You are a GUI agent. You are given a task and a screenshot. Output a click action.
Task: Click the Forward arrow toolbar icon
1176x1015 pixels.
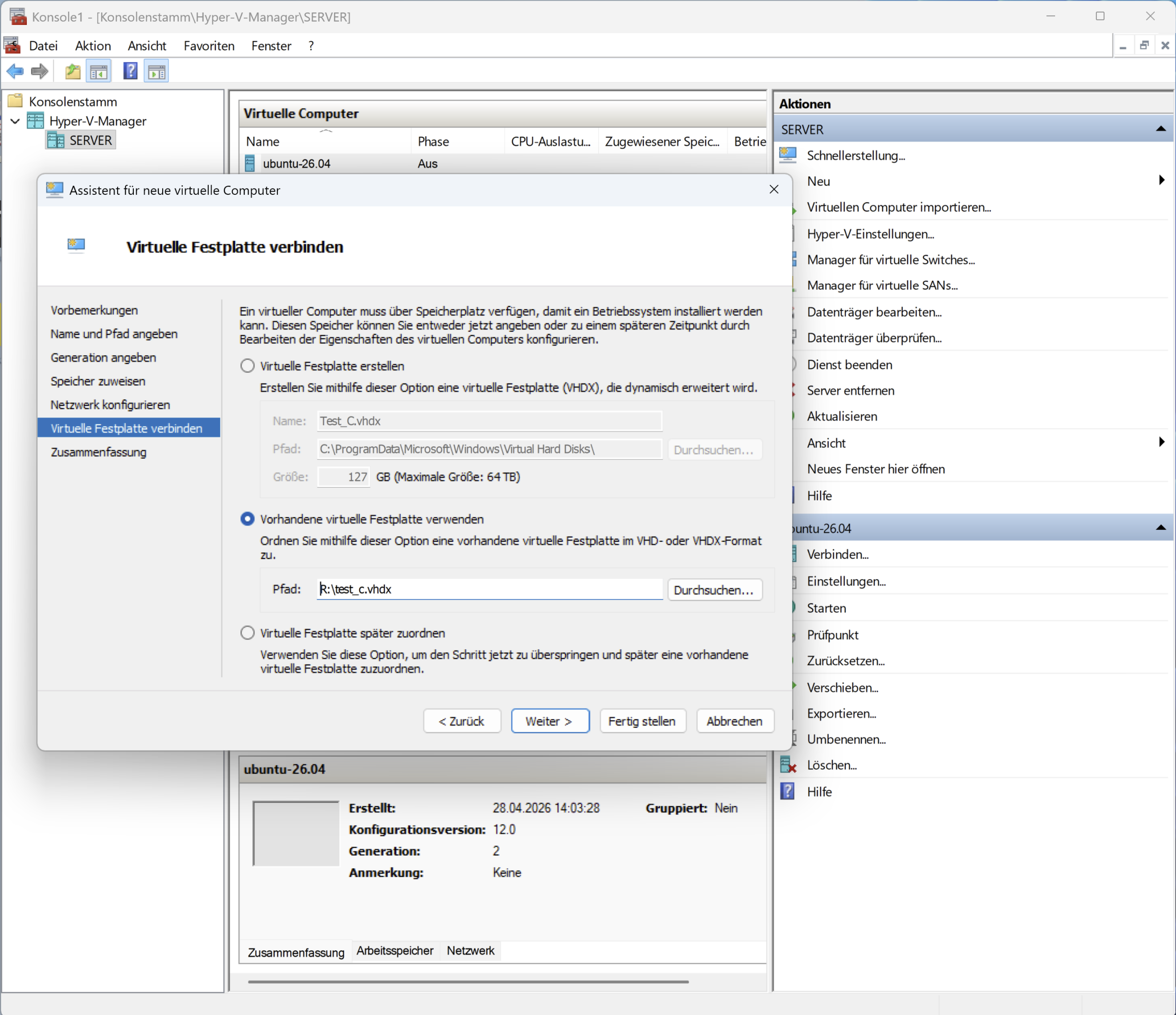pyautogui.click(x=40, y=72)
